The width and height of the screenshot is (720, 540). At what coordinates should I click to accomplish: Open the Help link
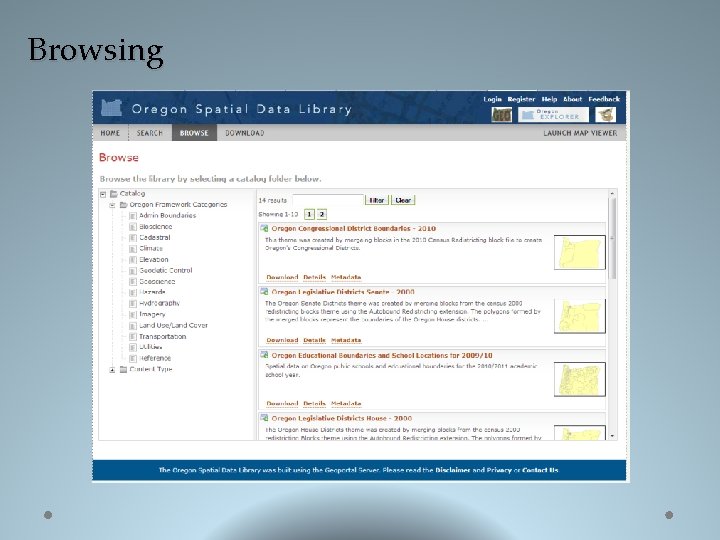point(549,99)
